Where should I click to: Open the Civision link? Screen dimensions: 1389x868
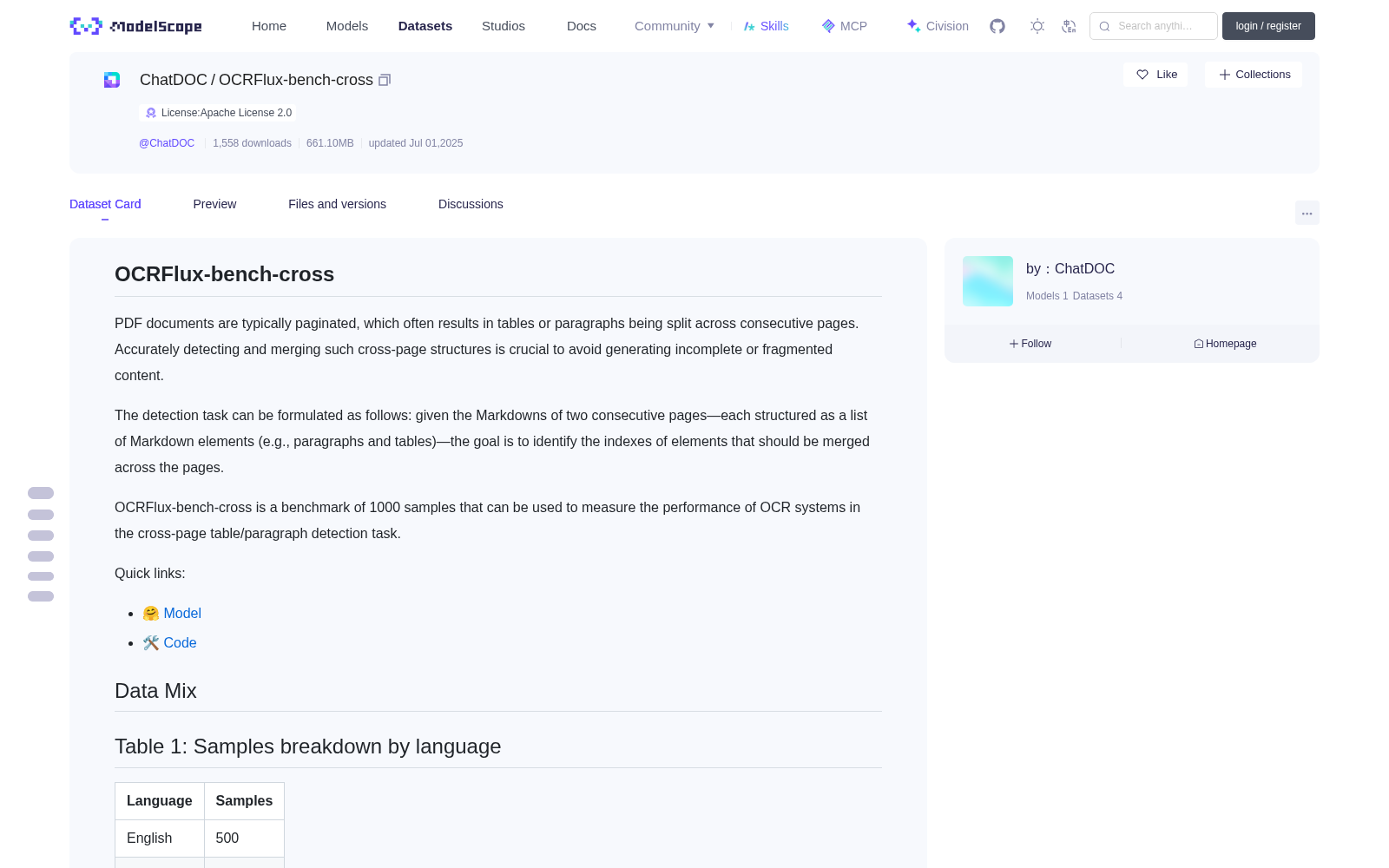[x=938, y=26]
